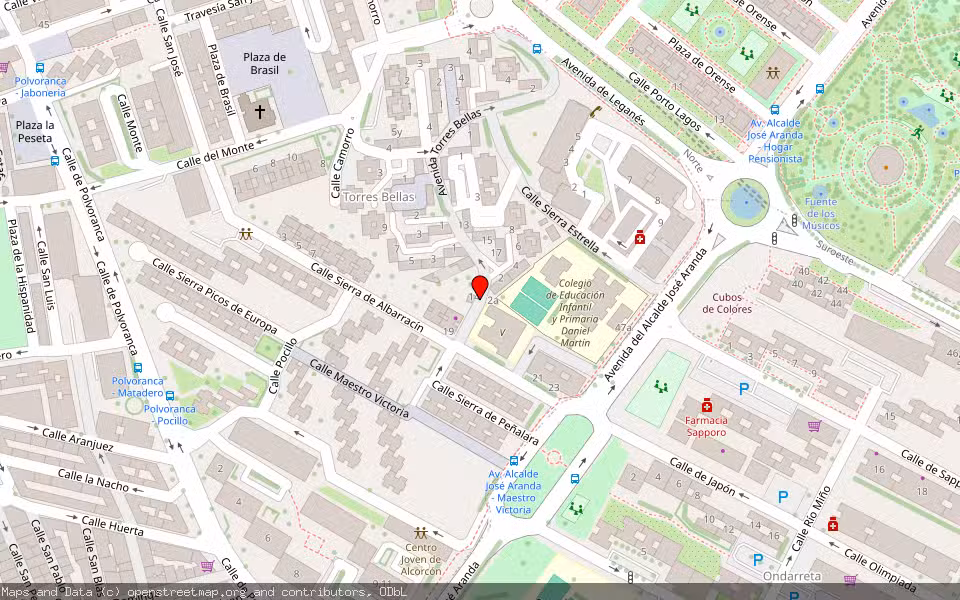The image size is (960, 600).
Task: Click the pharmacy icon above Calle Olimpiada
Action: (x=833, y=524)
